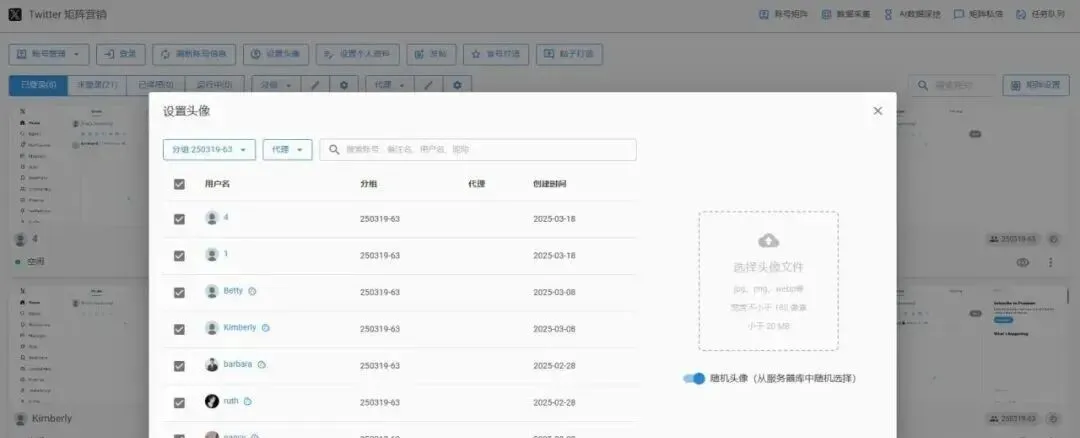This screenshot has height=438, width=1080.
Task: Click ruth's avatar photo in the list
Action: (x=212, y=401)
